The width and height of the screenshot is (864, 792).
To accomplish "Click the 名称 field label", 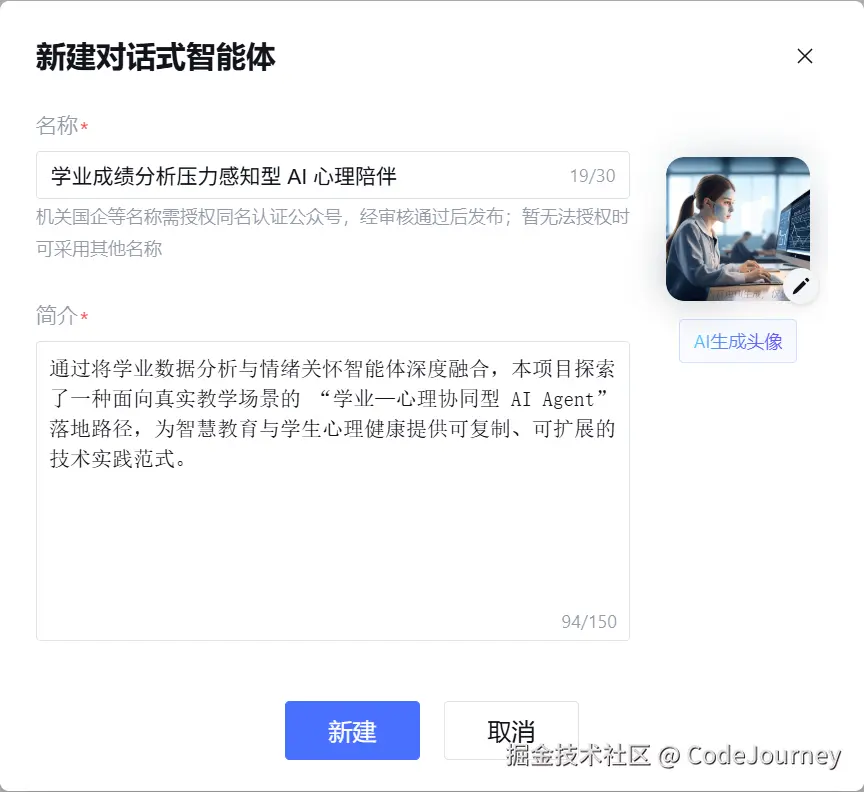I will (57, 126).
